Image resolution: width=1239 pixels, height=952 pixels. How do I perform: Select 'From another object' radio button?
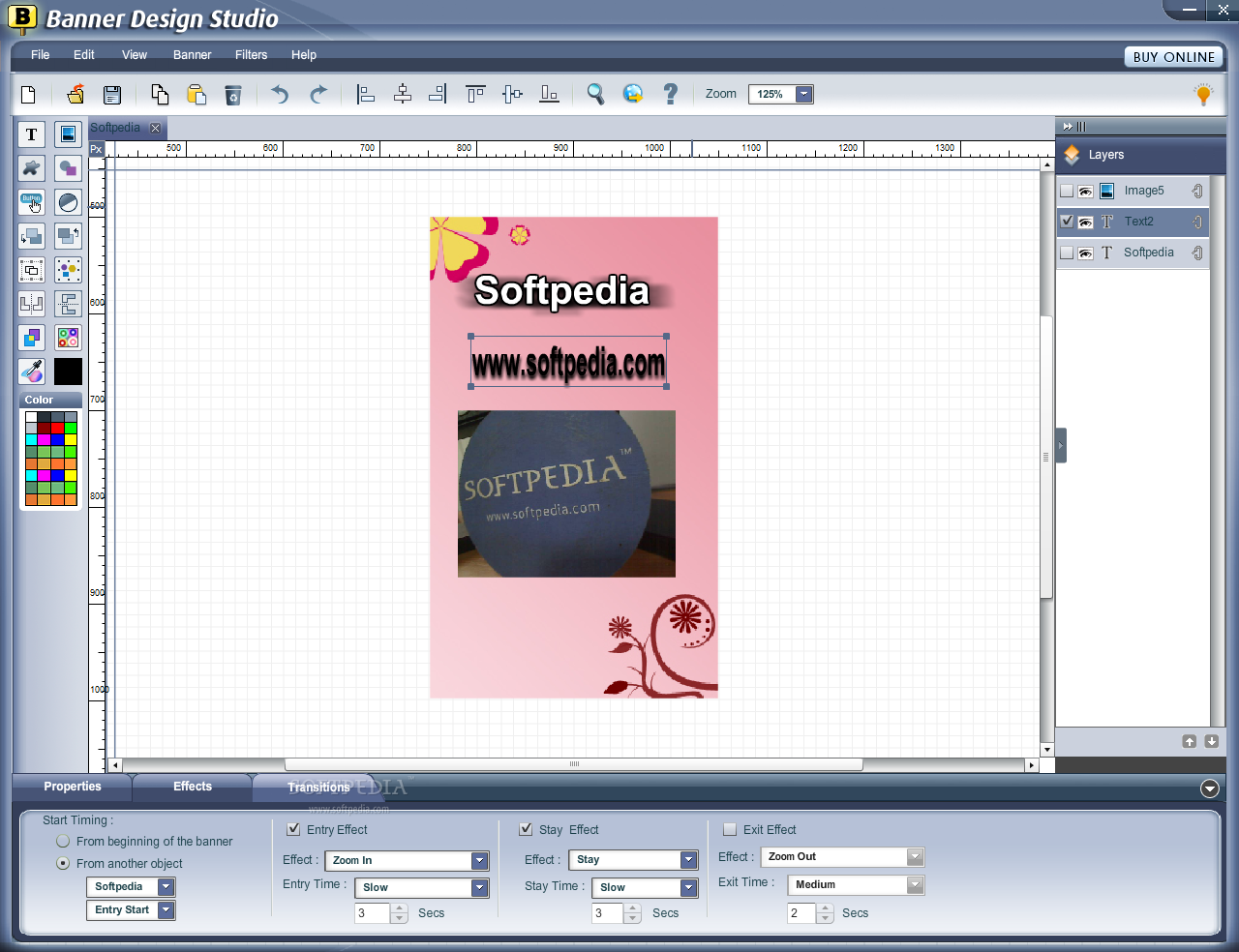(x=63, y=863)
